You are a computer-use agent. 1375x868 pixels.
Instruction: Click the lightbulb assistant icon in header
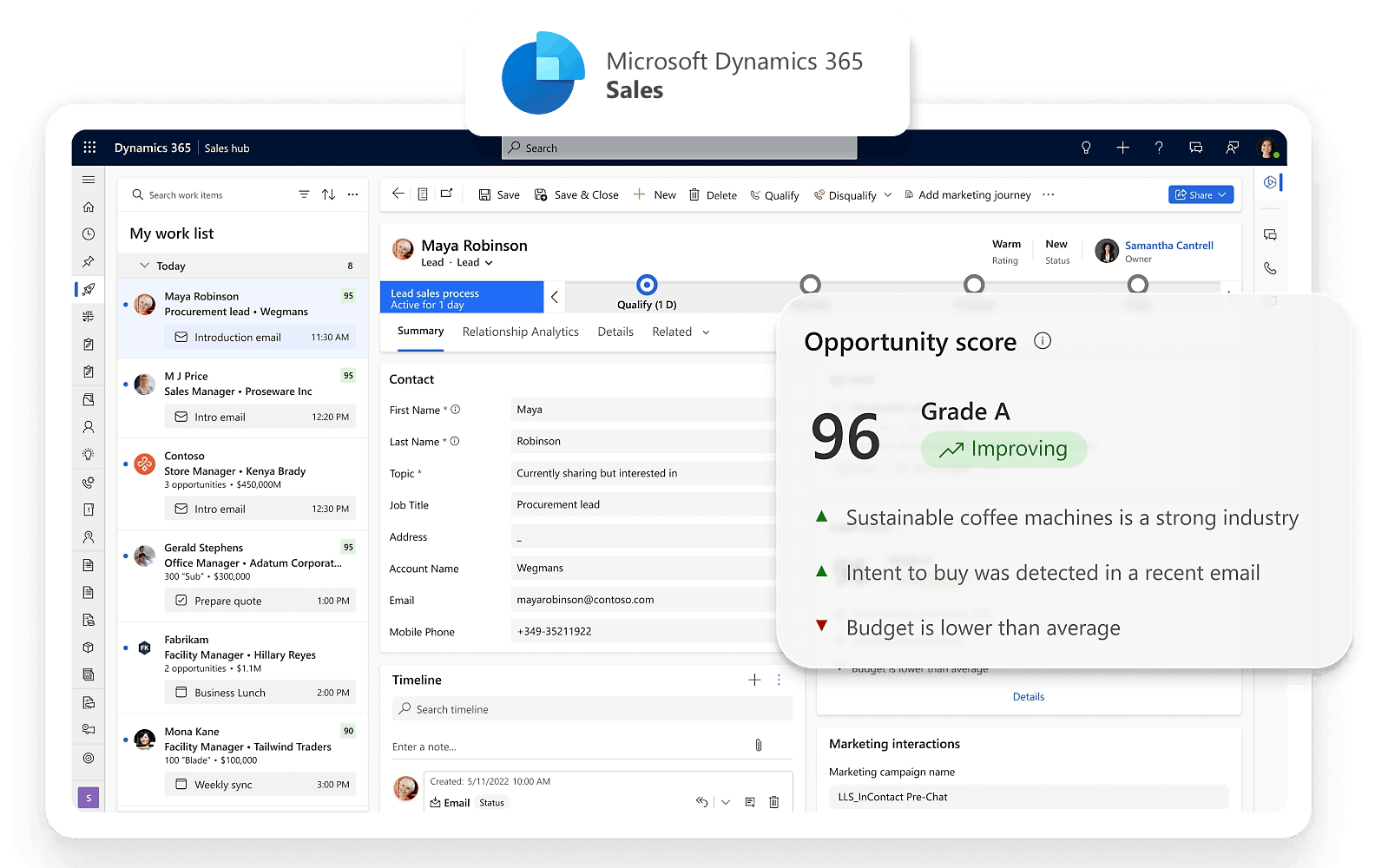tap(1086, 148)
